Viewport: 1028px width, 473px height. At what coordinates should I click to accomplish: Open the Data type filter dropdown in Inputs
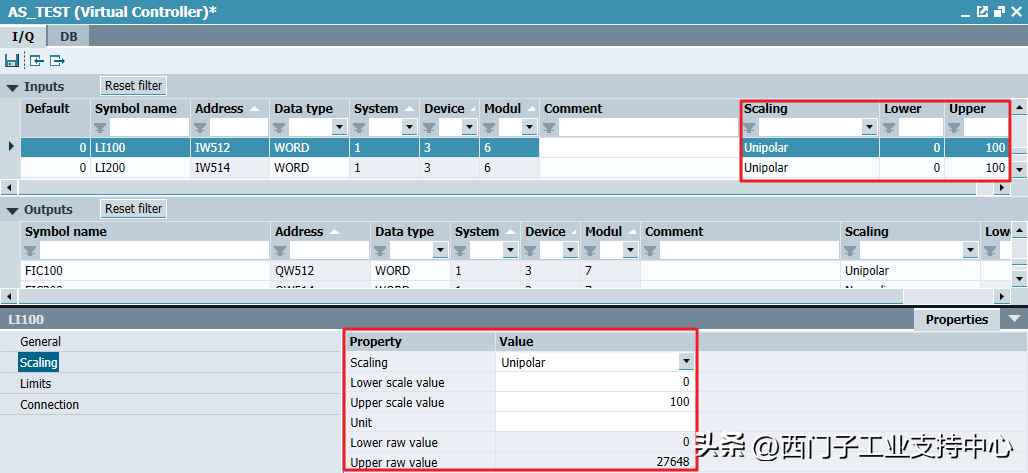339,128
